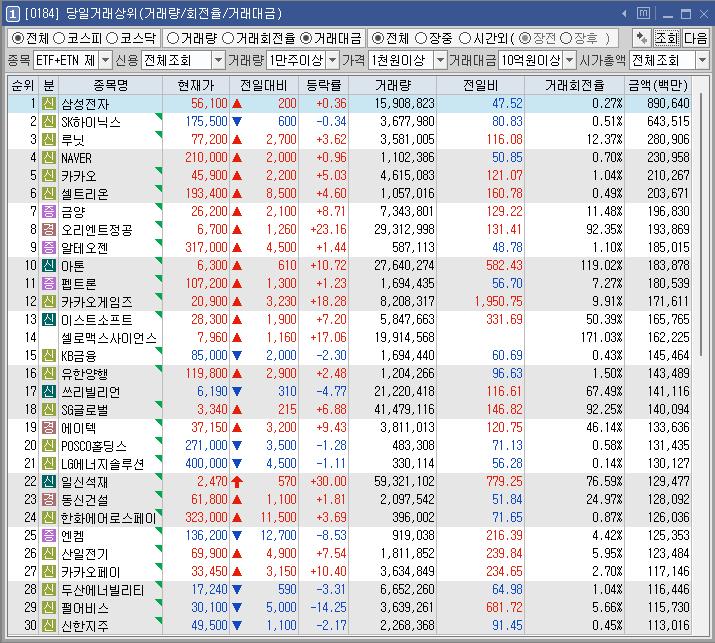Select the 거래대금 radio button
The height and width of the screenshot is (643, 715).
tap(306, 38)
